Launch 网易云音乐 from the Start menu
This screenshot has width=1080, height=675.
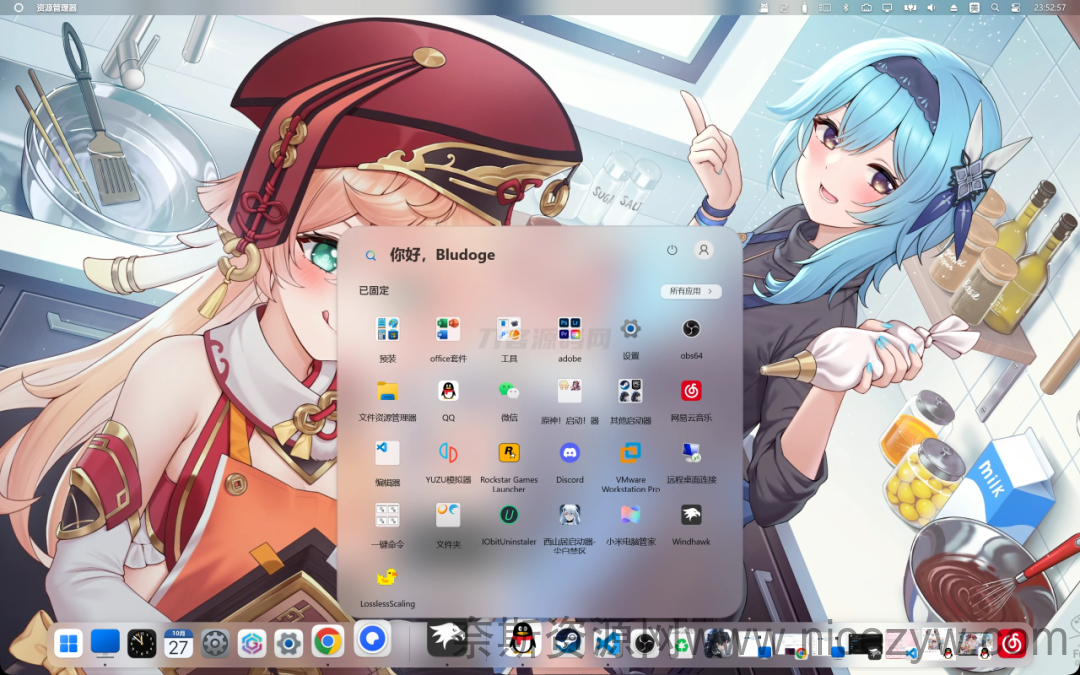click(x=691, y=391)
